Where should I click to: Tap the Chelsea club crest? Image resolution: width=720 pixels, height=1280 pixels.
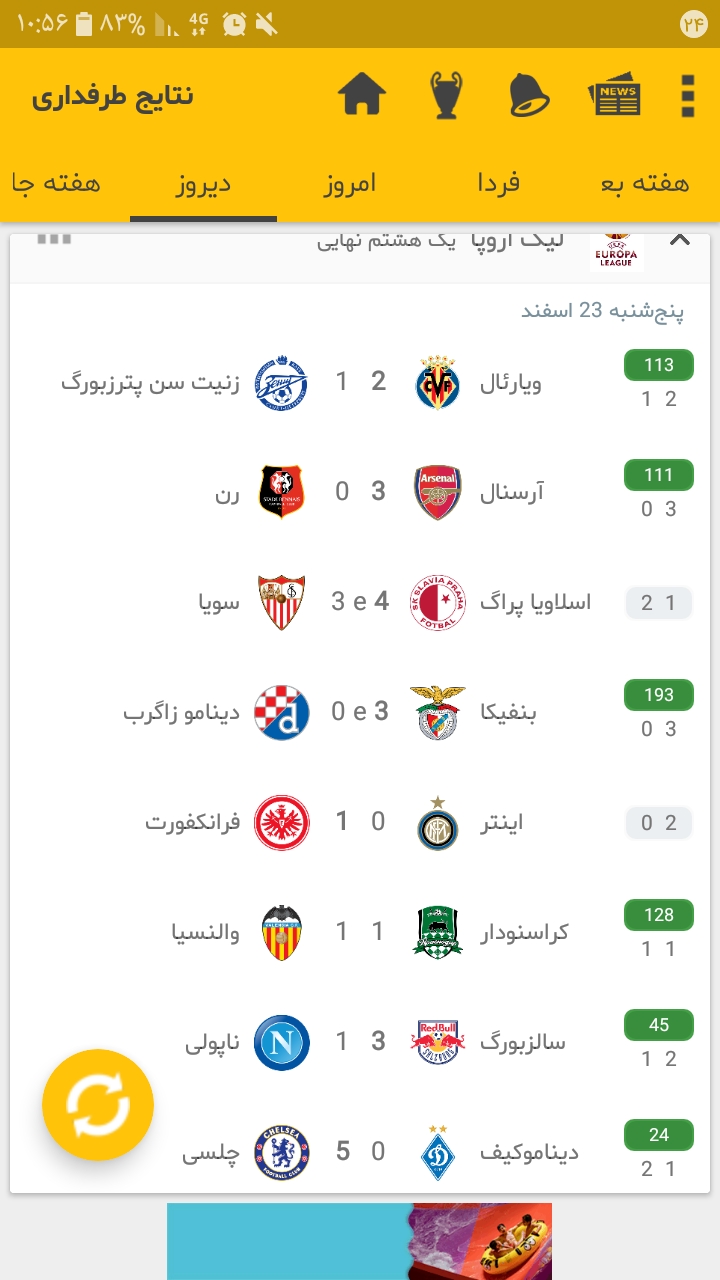point(282,1152)
